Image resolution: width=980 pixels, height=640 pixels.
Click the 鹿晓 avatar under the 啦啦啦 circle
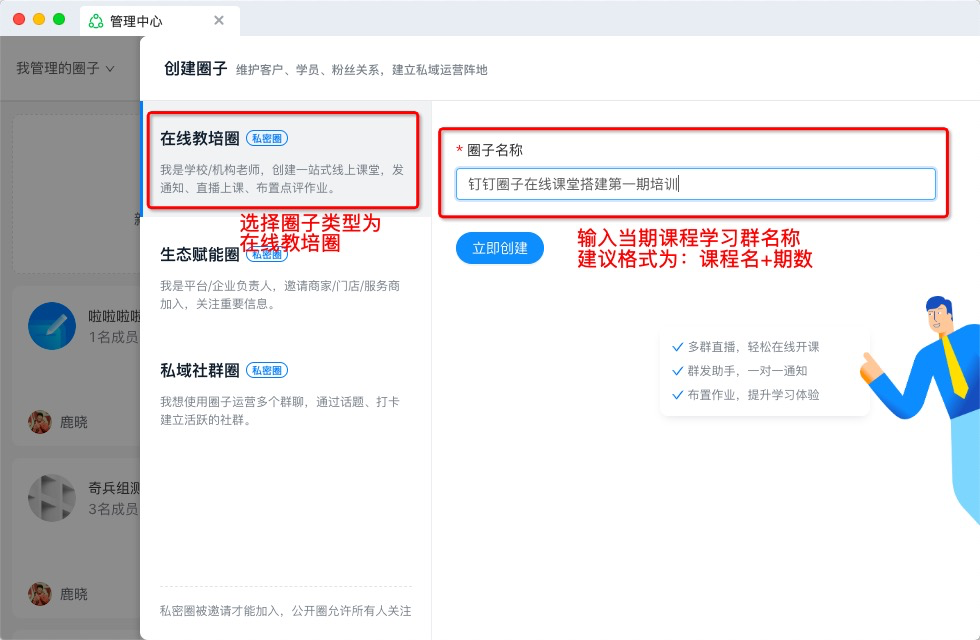[x=39, y=422]
